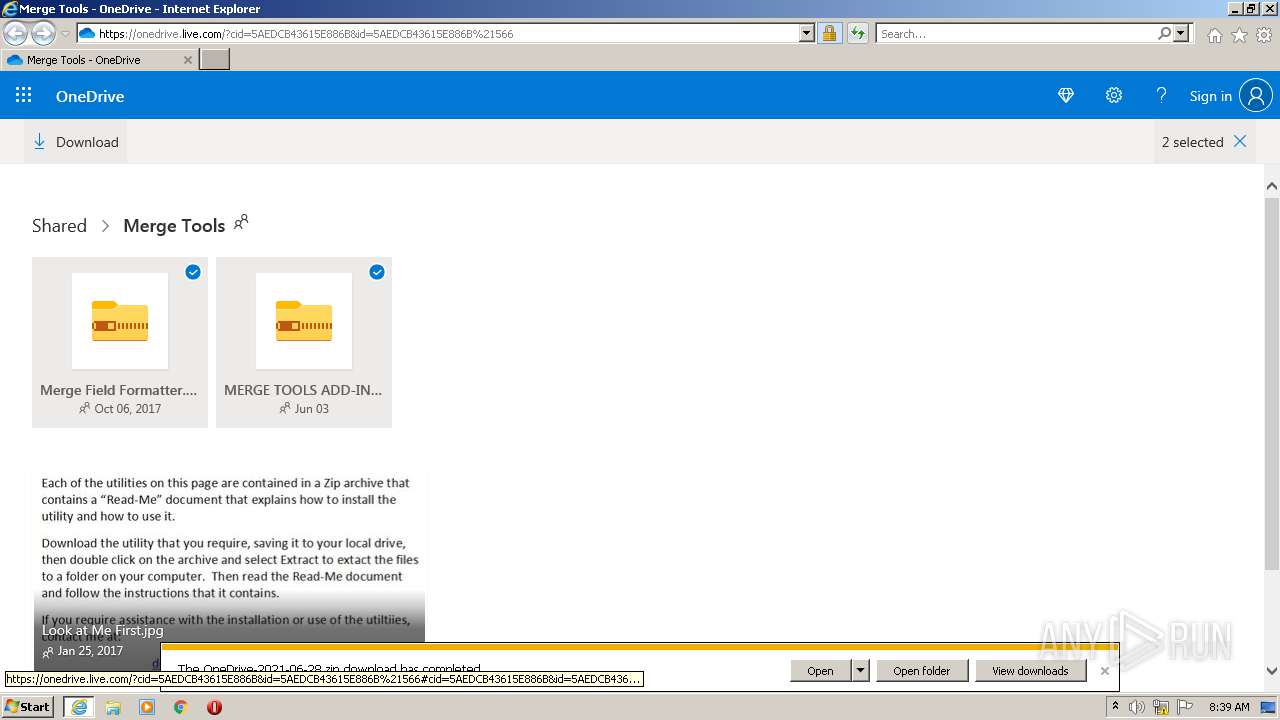Click the Sign in link
The height and width of the screenshot is (720, 1280).
[x=1210, y=96]
